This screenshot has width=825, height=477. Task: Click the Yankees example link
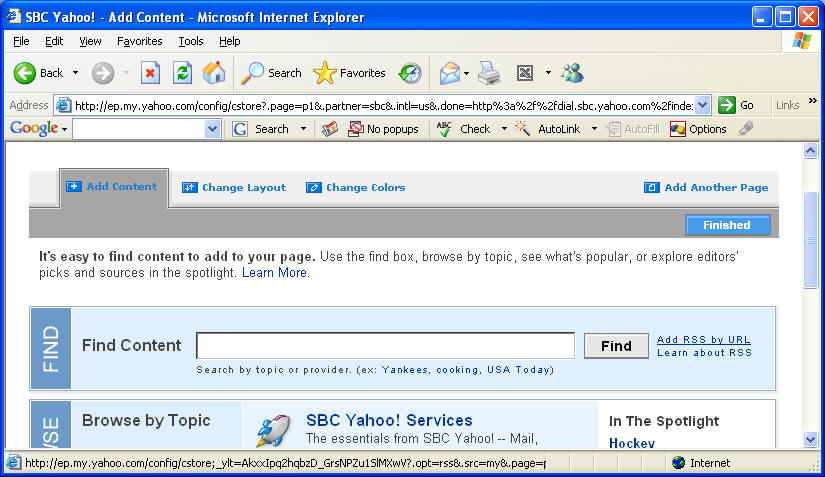click(x=405, y=370)
